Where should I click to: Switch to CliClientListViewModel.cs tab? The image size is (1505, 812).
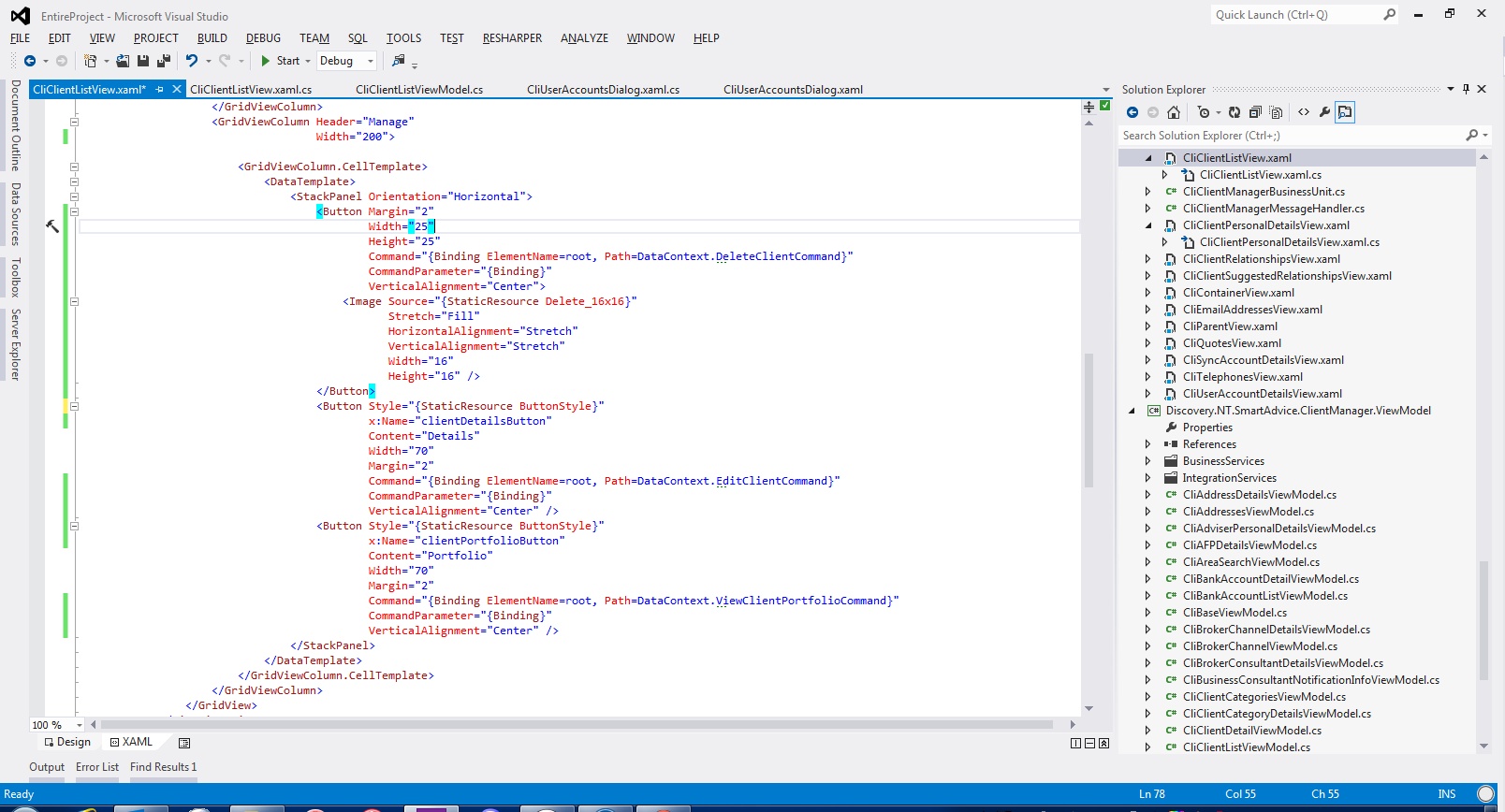[x=419, y=90]
